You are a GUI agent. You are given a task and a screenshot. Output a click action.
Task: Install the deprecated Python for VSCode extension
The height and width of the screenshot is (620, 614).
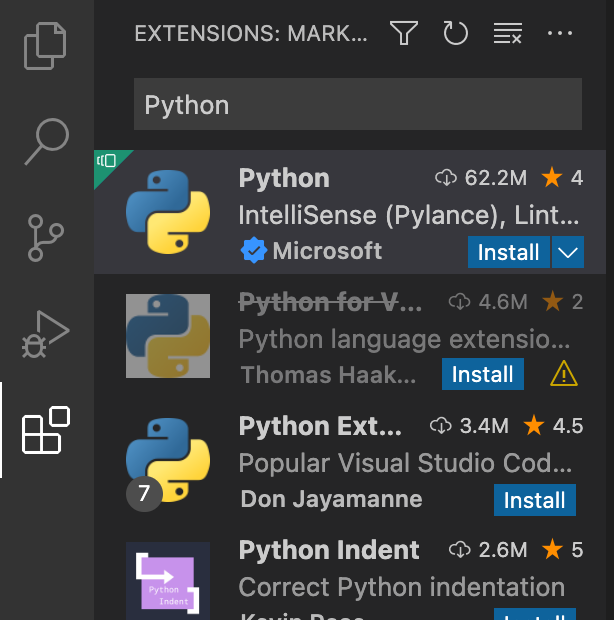483,375
